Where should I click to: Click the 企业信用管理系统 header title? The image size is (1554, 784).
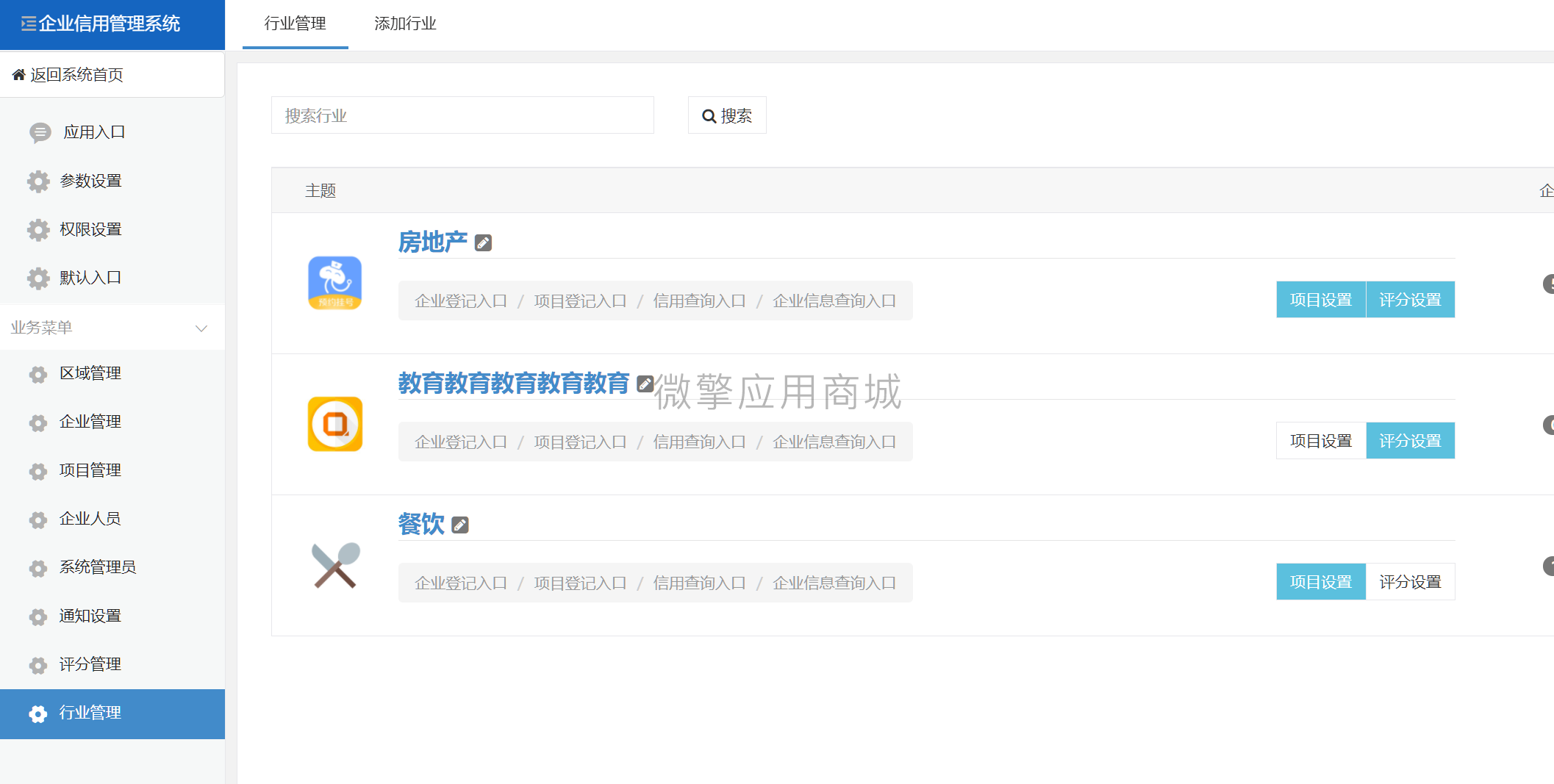coord(110,24)
